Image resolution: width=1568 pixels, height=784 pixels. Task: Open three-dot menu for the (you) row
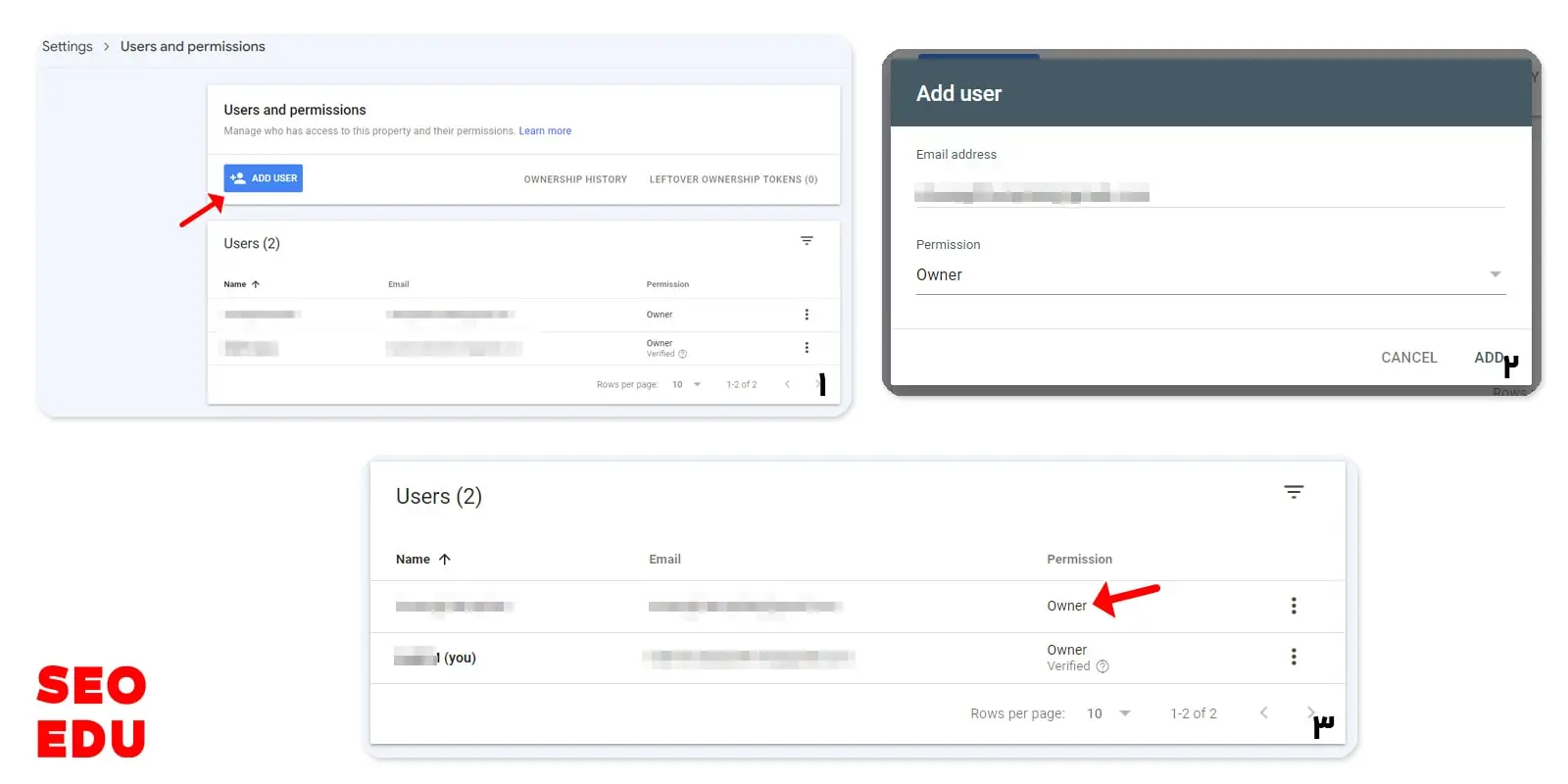[x=1294, y=657]
